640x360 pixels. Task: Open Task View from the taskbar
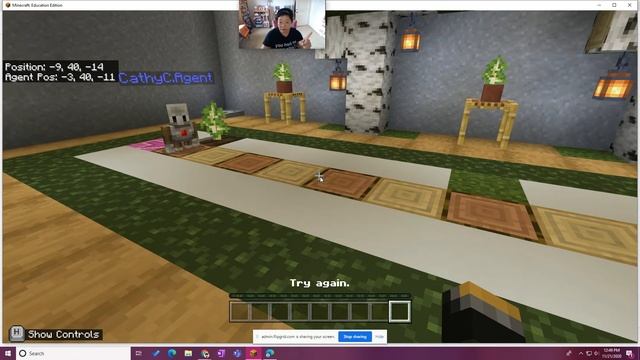coord(139,353)
